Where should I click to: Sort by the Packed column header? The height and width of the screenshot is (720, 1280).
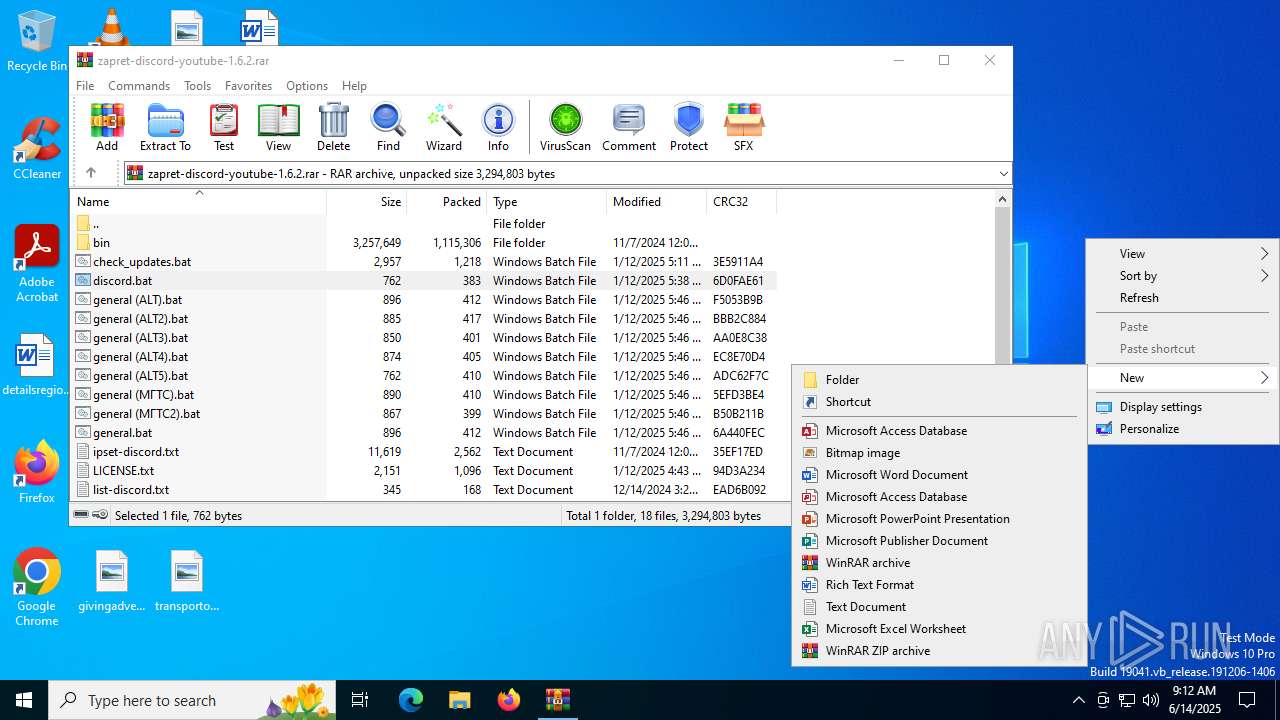(x=447, y=201)
